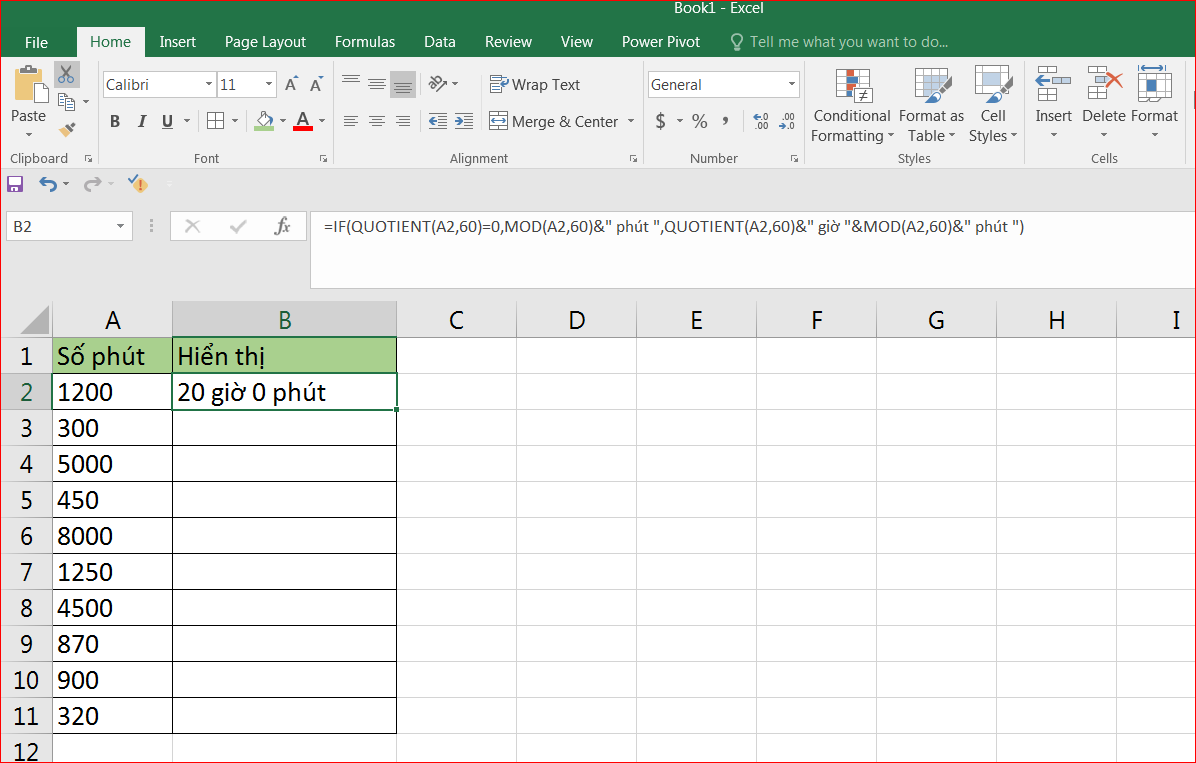
Task: Click Insert cells button
Action: click(1053, 103)
